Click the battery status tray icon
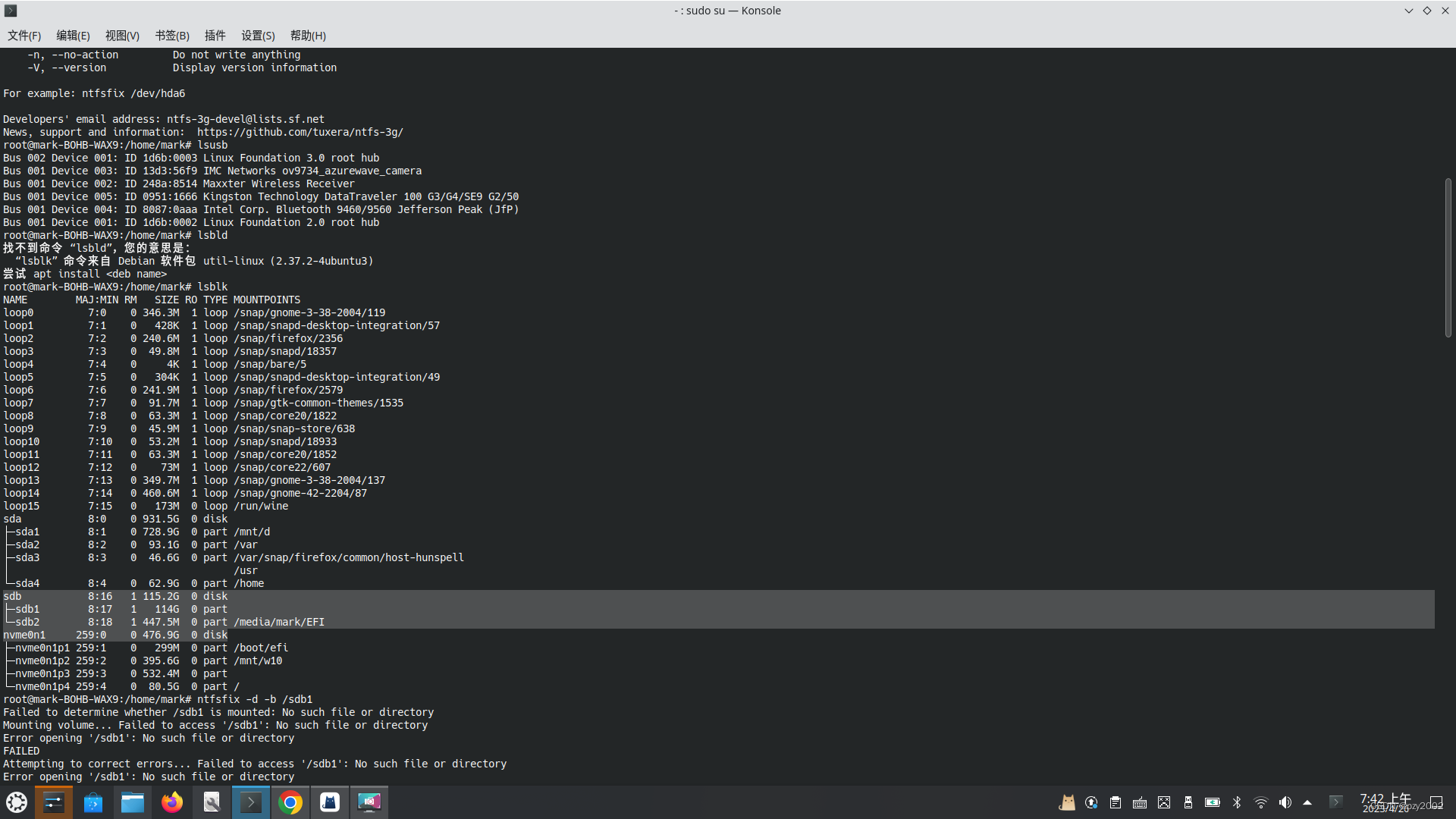 pyautogui.click(x=1213, y=802)
